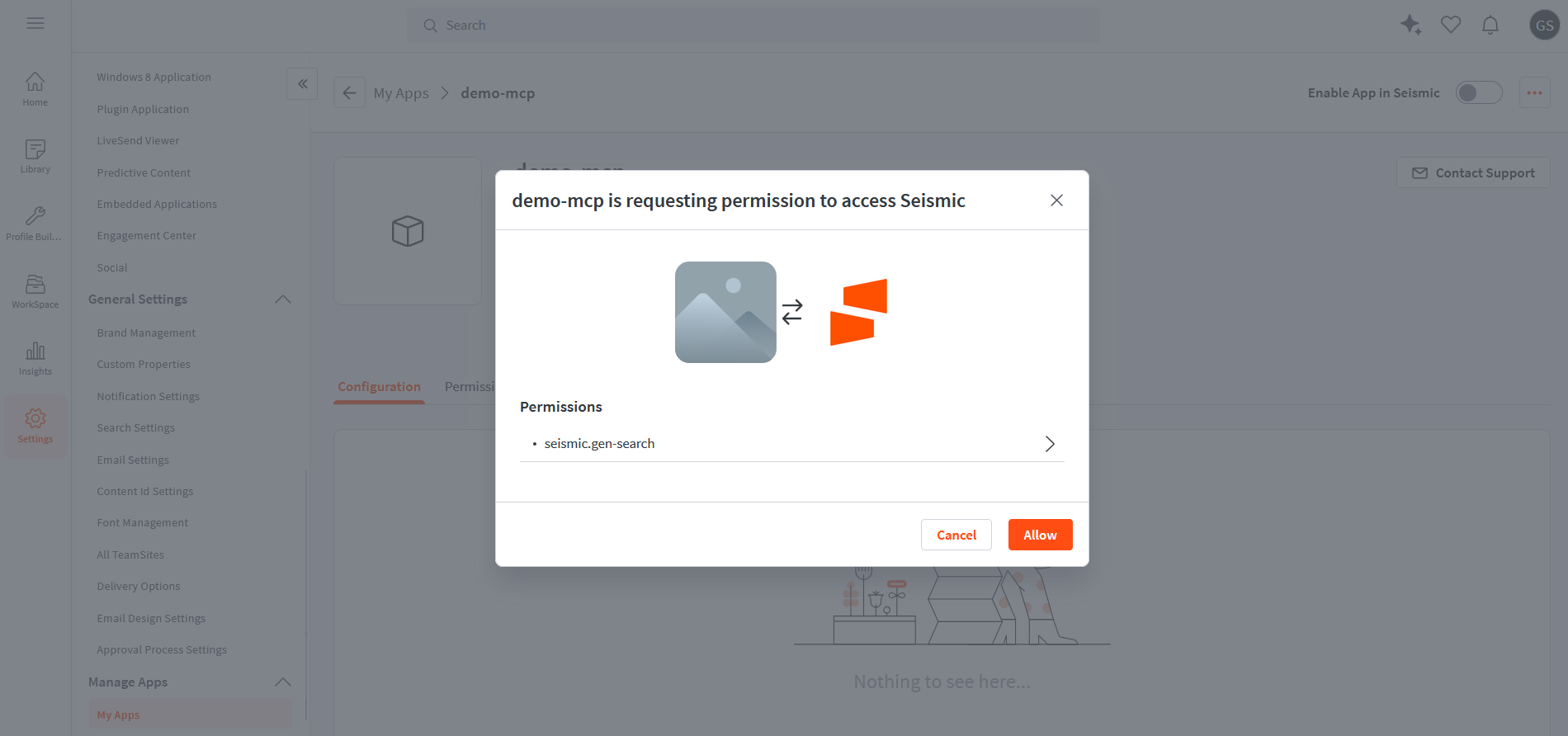Click the side panel scrollbar
This screenshot has height=736, width=1568.
coord(306,594)
